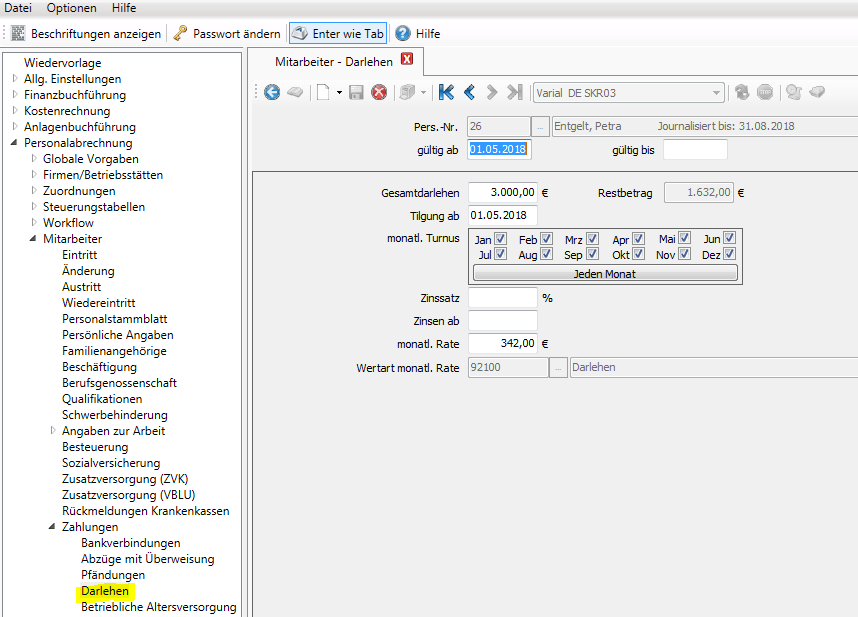Toggle the Enter wie Tab button
Image resolution: width=858 pixels, height=617 pixels.
[338, 33]
